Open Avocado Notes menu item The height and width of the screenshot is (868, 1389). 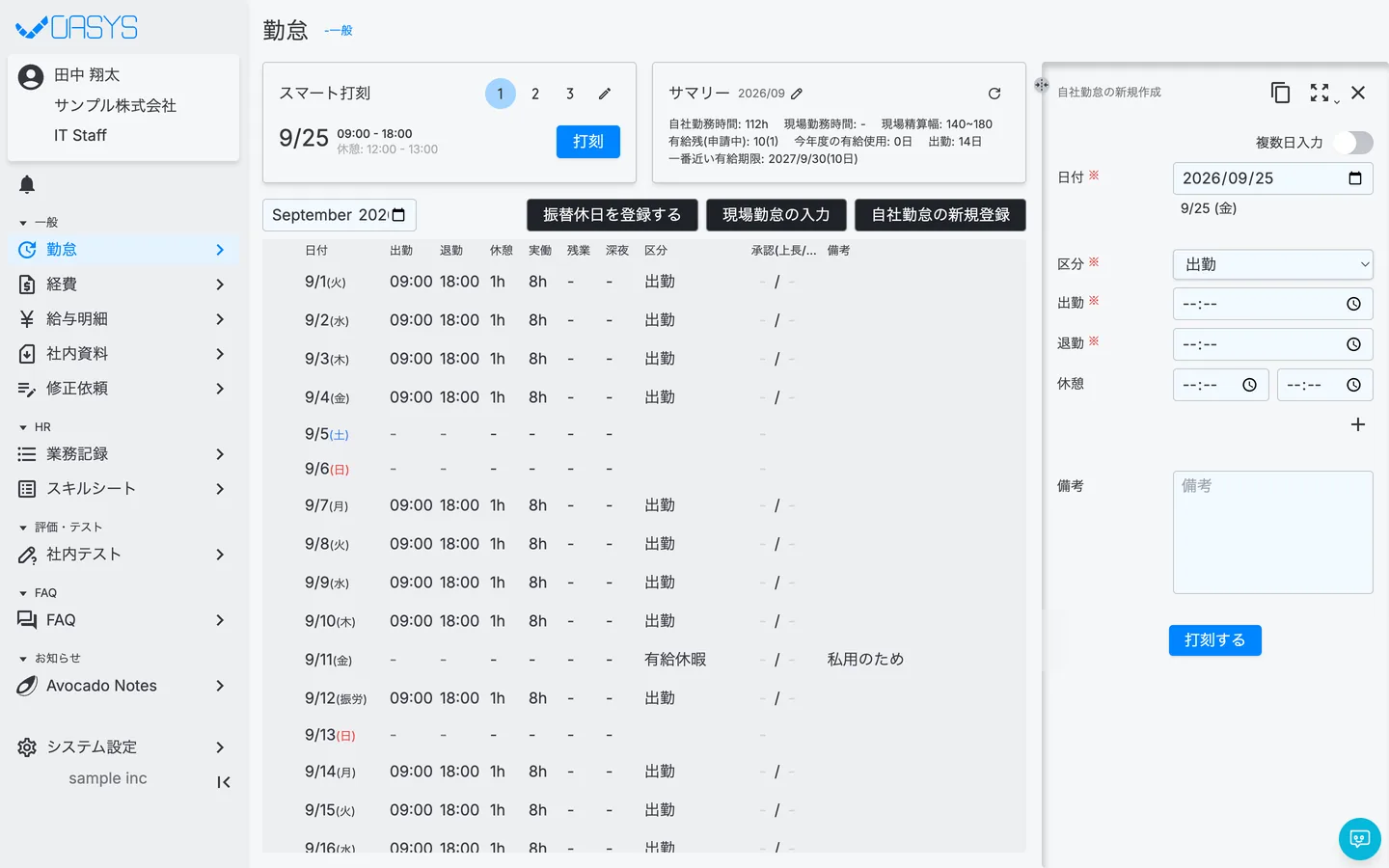(x=123, y=686)
